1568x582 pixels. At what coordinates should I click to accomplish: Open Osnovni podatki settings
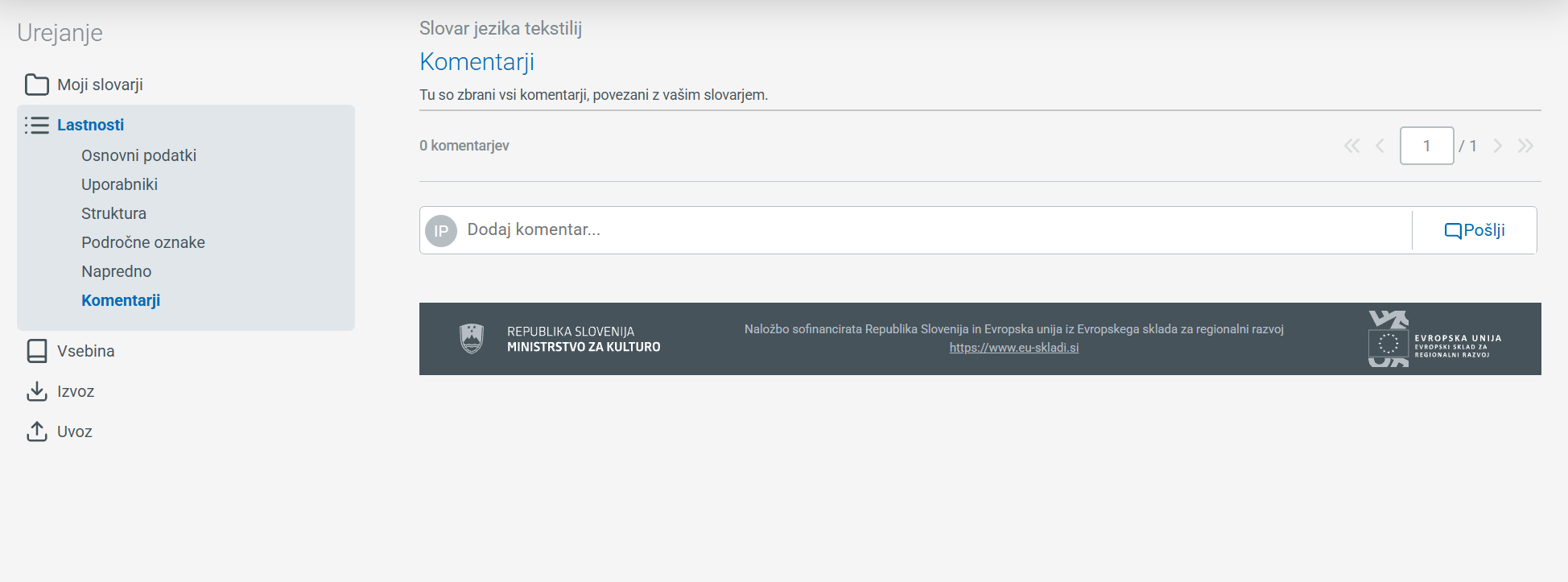[138, 155]
